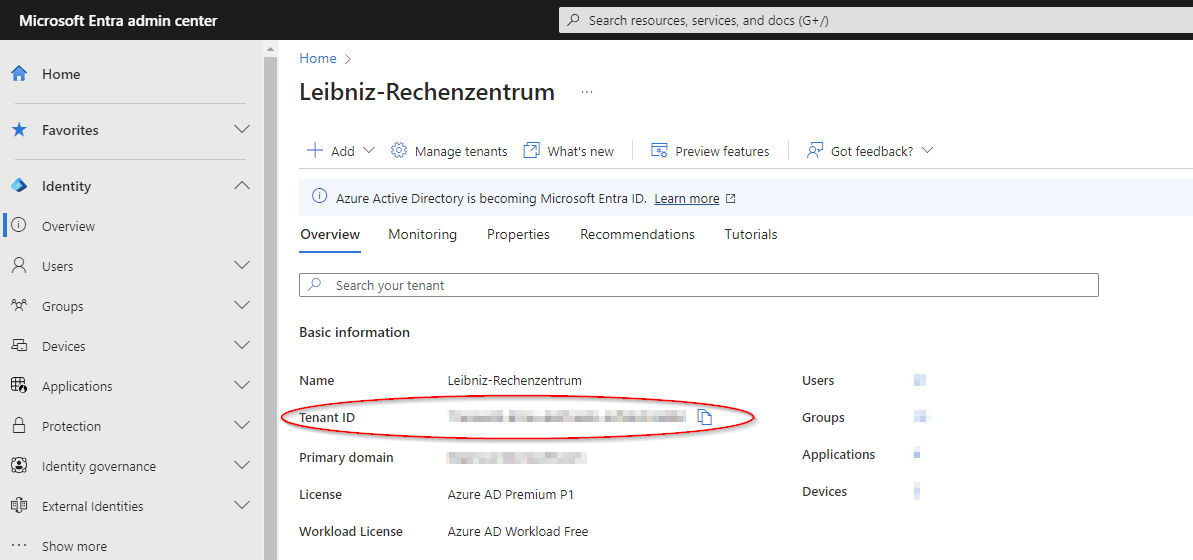Click the Favorites star icon
This screenshot has width=1193, height=560.
(19, 130)
